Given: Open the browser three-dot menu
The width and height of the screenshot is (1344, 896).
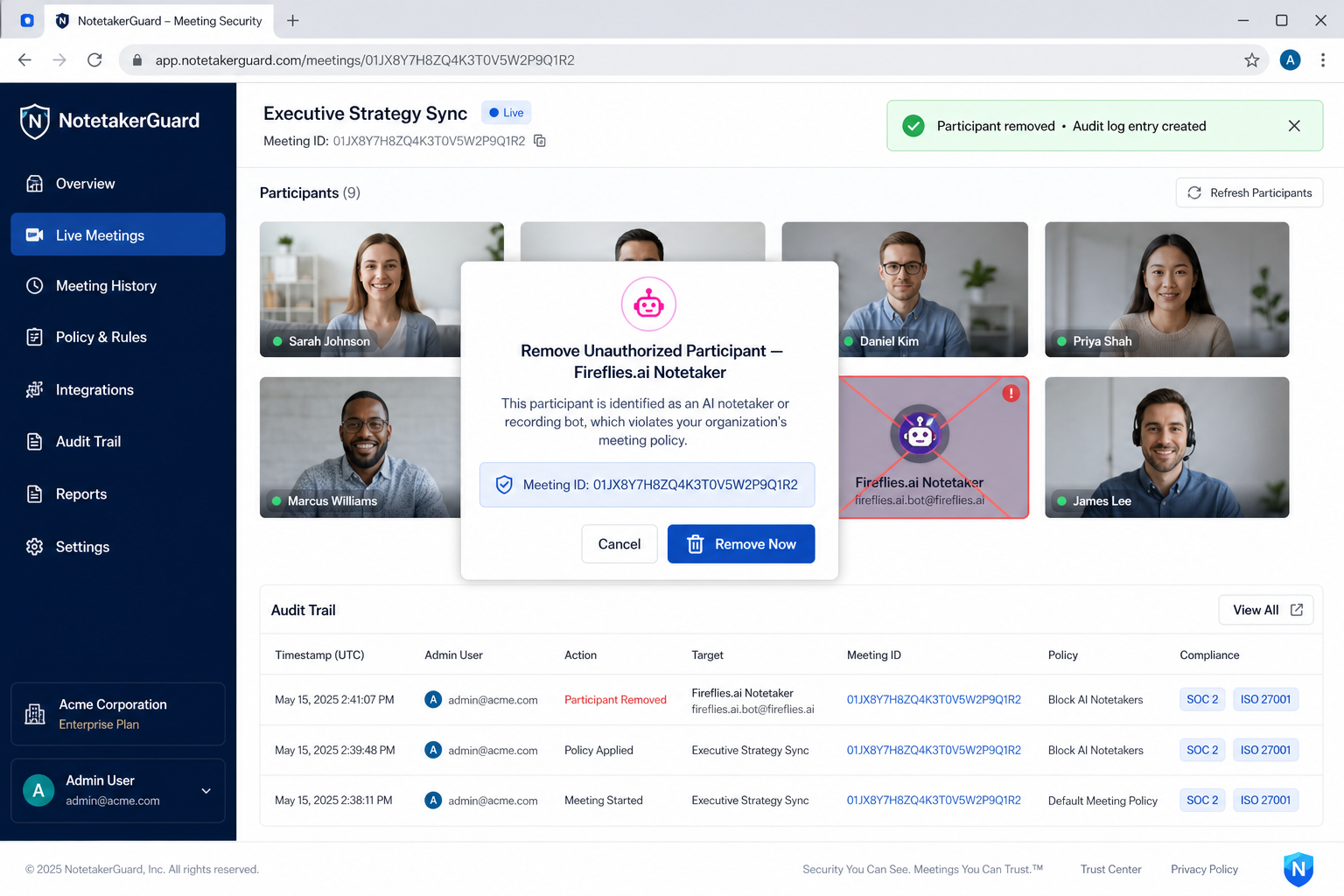Looking at the screenshot, I should click(1322, 60).
